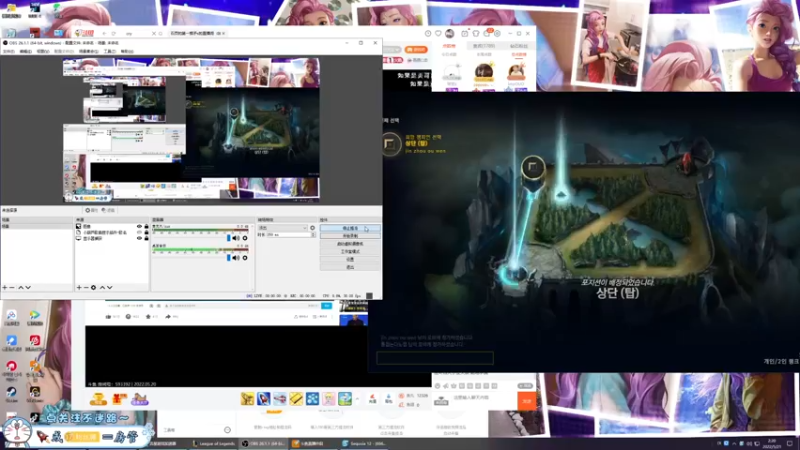800x450 pixels.
Task: Open the View menu in OBS
Action: click(43, 52)
